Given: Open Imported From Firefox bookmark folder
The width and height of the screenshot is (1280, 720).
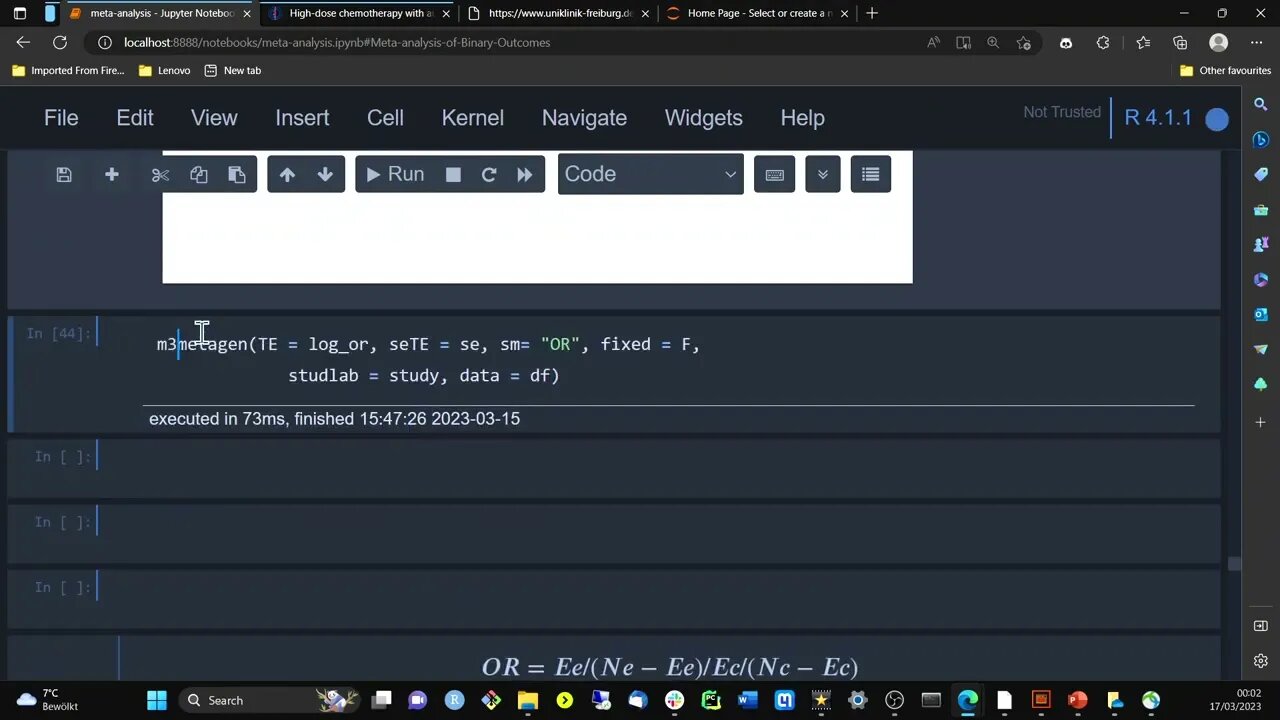Looking at the screenshot, I should (68, 71).
